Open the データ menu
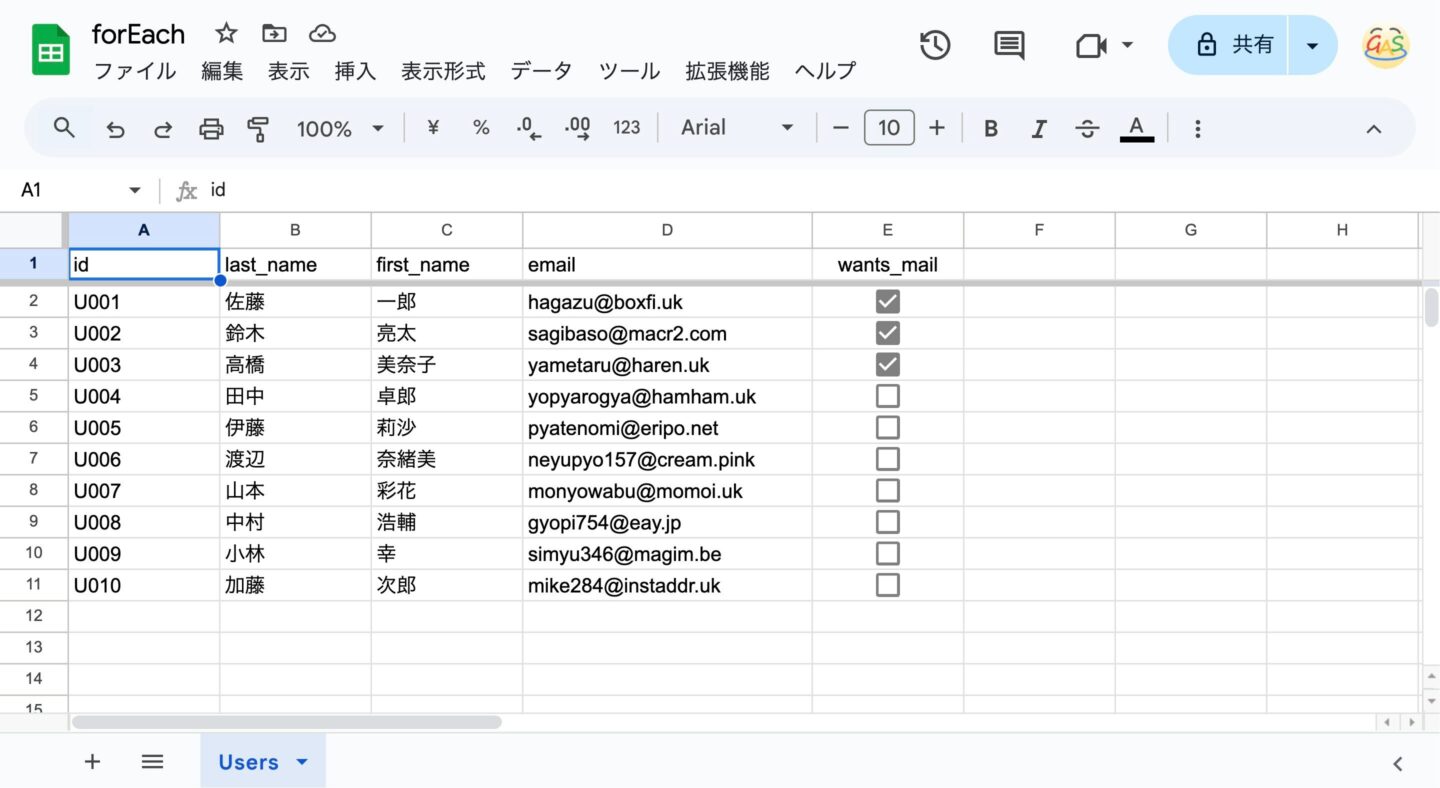 click(x=541, y=70)
